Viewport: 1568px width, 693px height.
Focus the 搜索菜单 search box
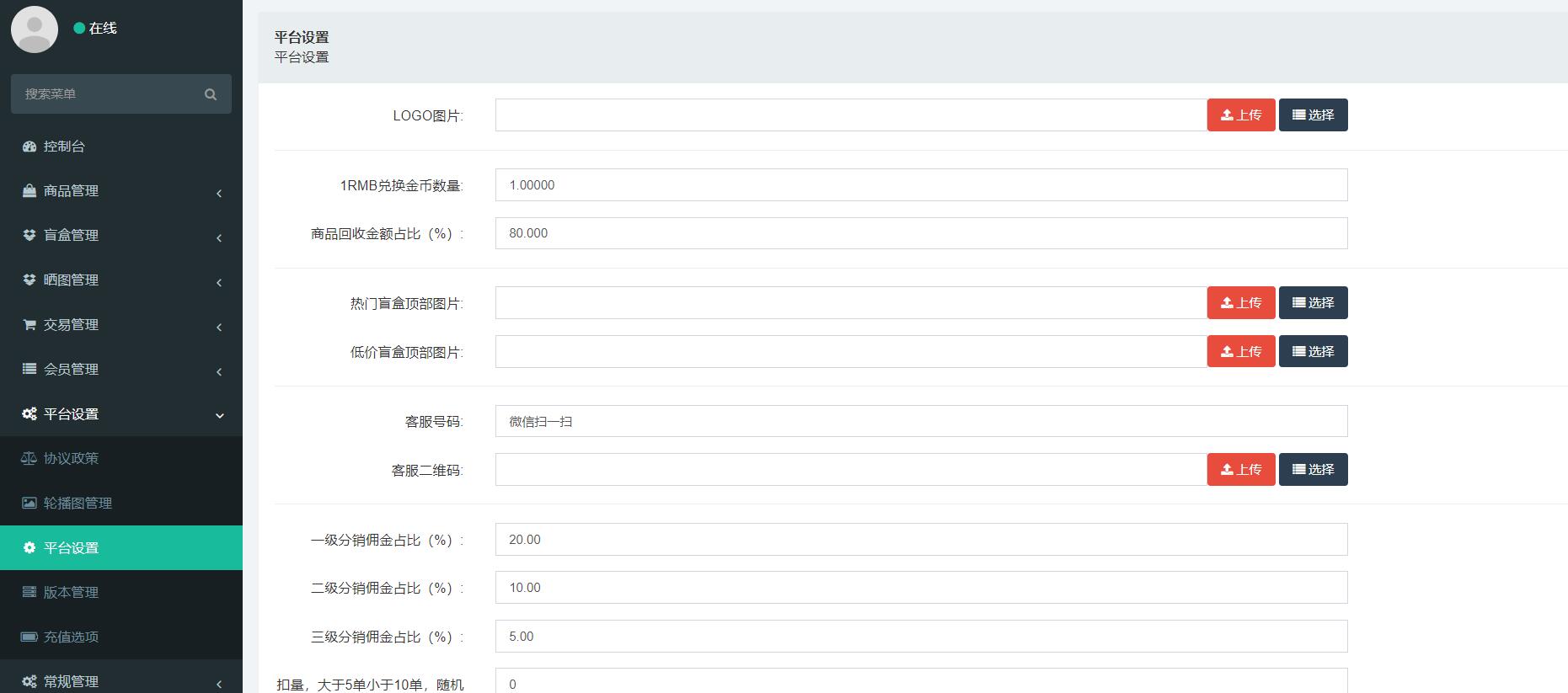coord(105,94)
